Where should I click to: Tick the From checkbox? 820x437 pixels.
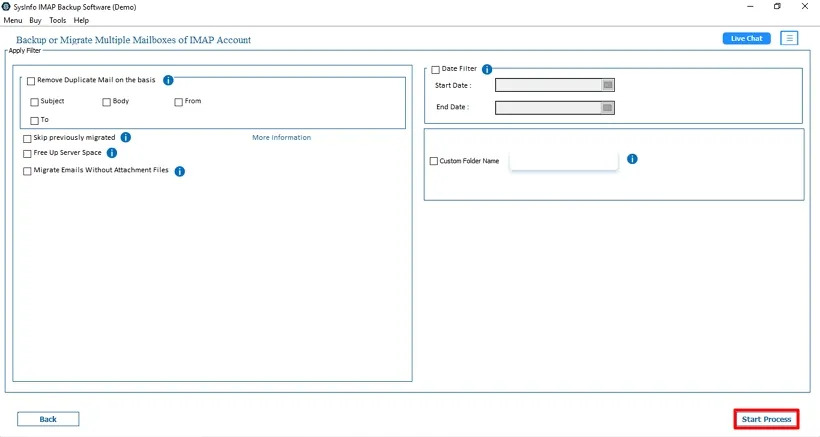[179, 102]
